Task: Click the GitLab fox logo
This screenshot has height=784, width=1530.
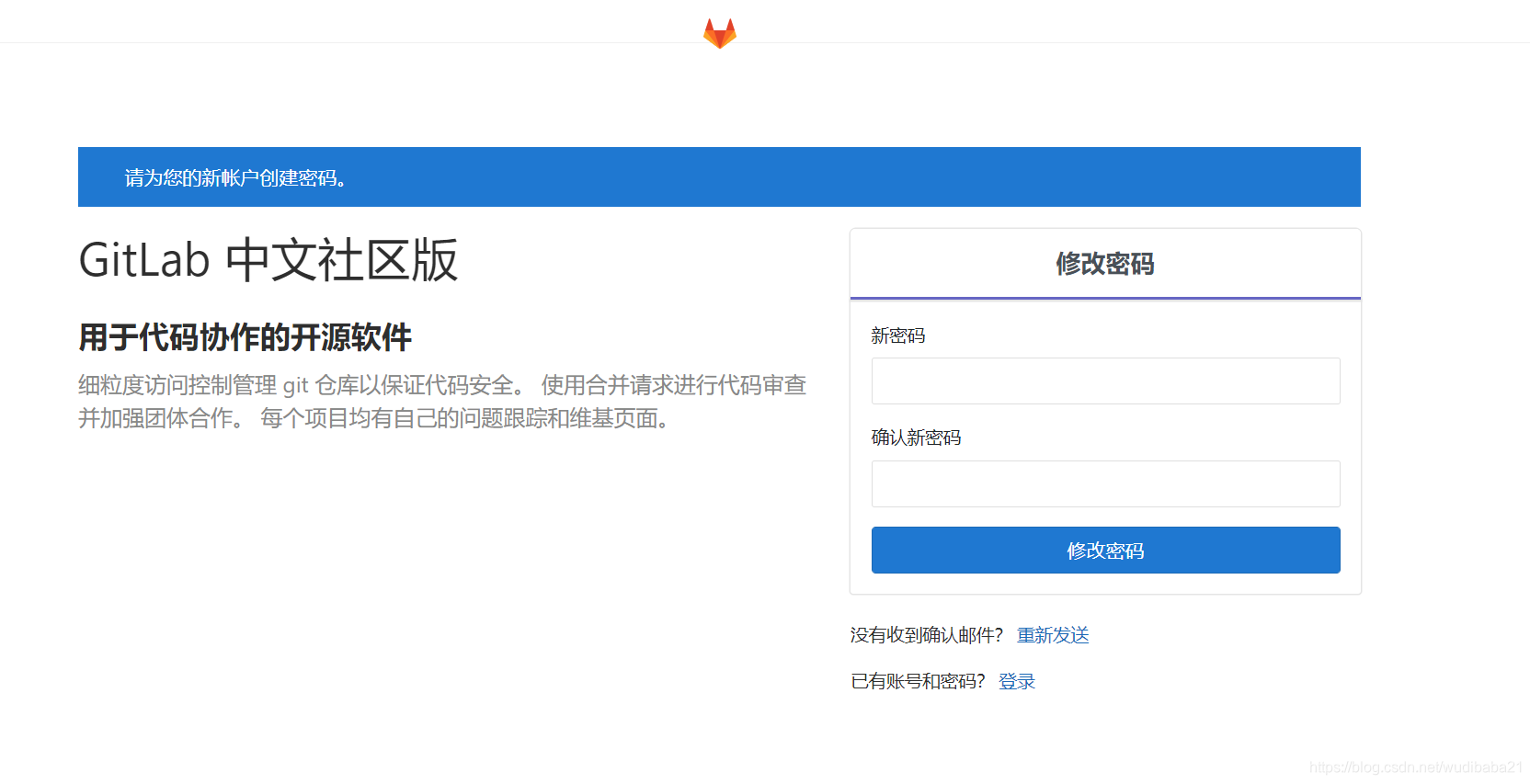Action: (x=720, y=34)
